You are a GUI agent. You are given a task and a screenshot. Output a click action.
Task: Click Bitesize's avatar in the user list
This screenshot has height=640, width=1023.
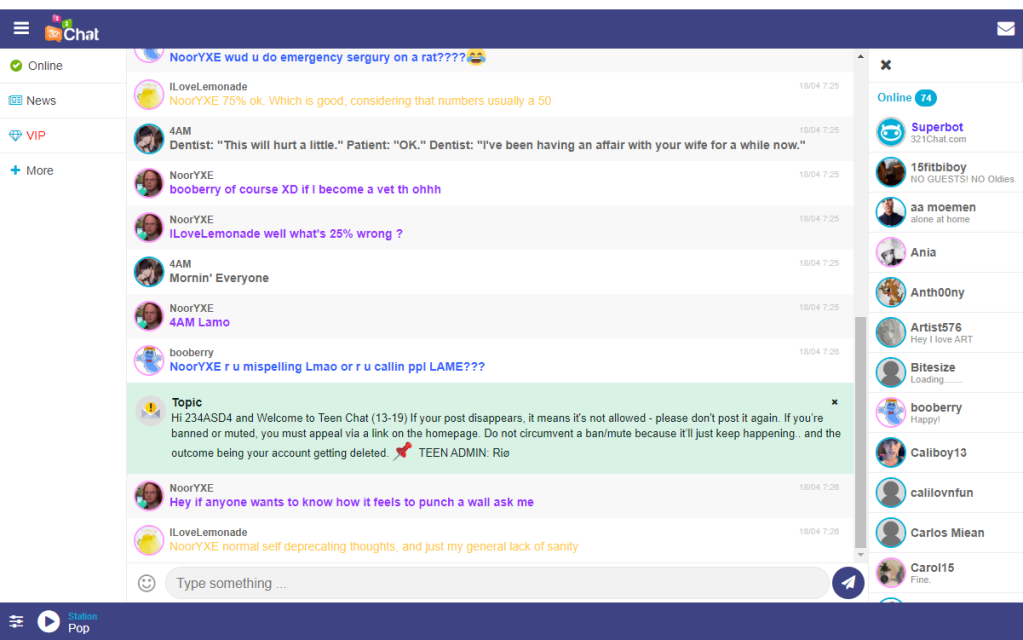click(891, 373)
